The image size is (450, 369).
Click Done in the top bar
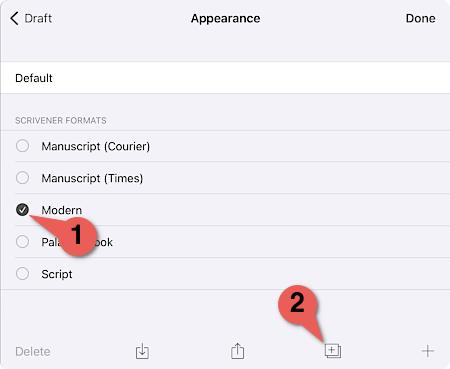(420, 18)
